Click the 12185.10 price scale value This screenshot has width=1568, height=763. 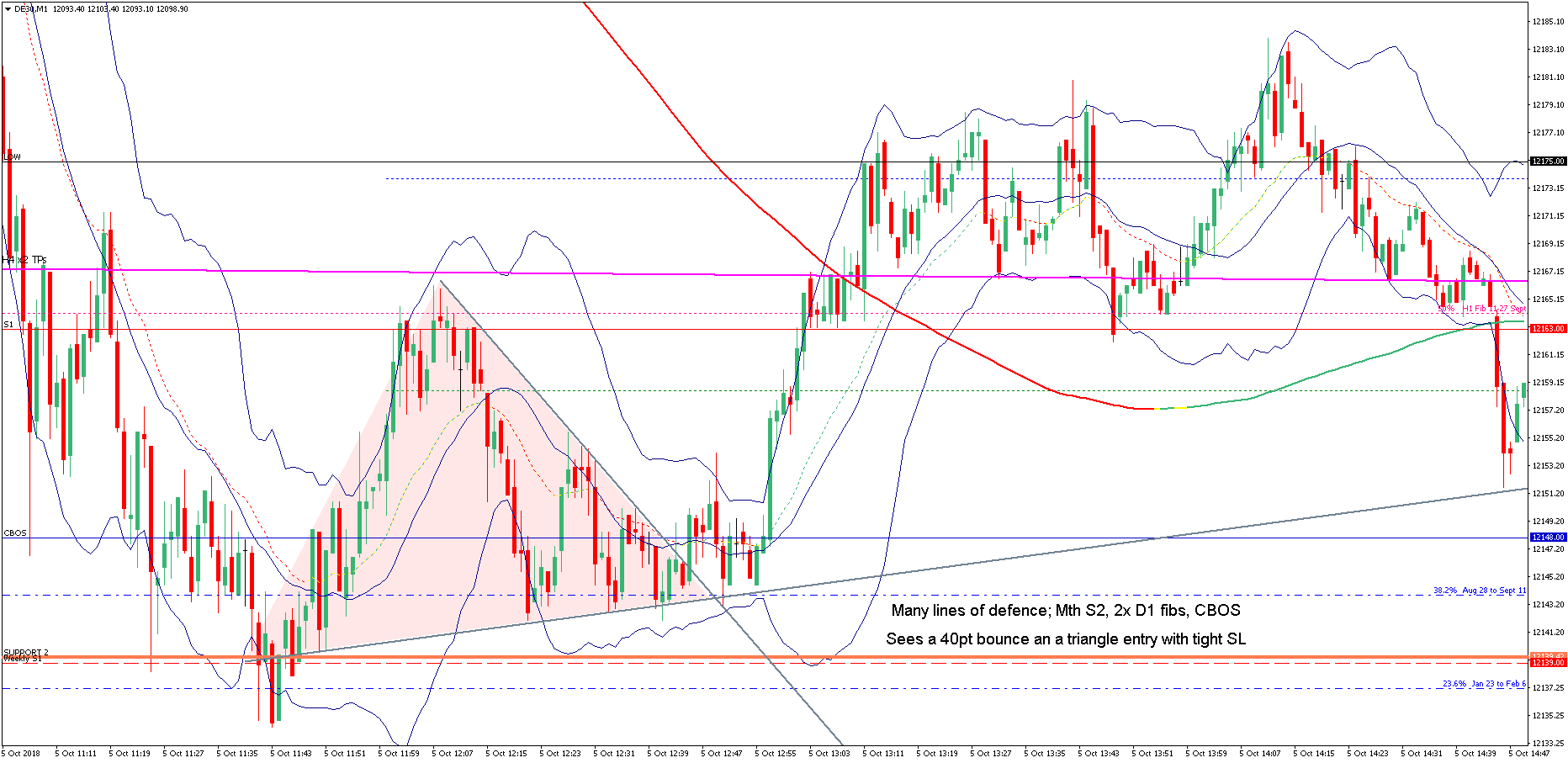click(x=1548, y=22)
